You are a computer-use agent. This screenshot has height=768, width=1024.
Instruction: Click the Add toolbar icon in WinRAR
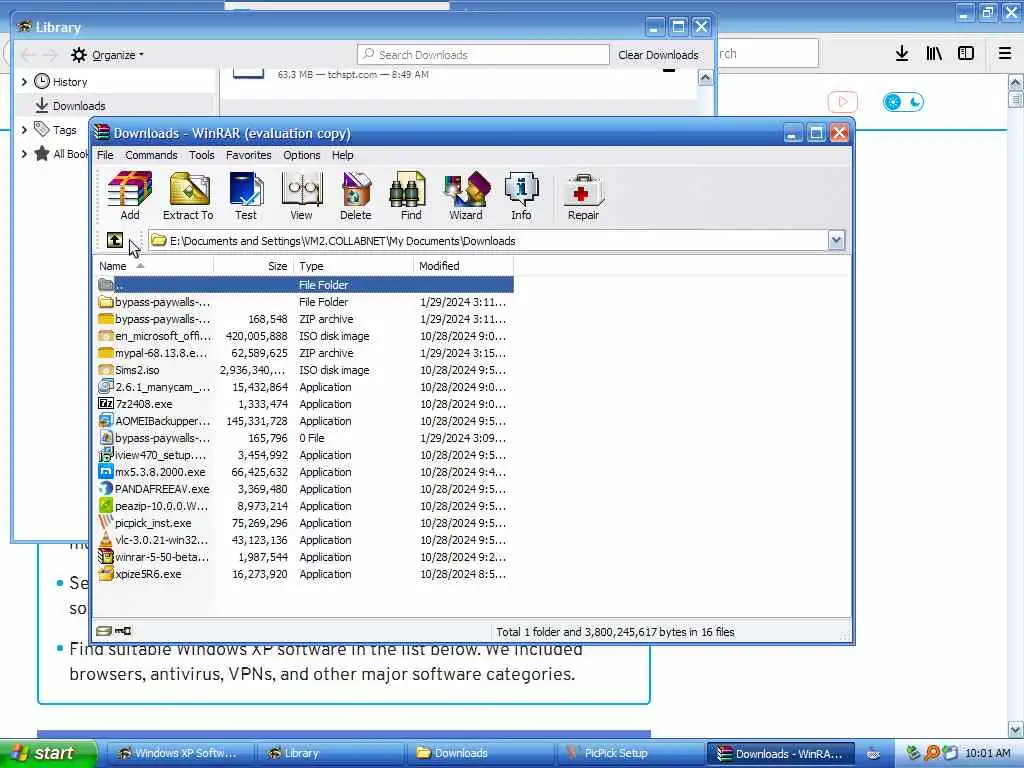(x=130, y=196)
